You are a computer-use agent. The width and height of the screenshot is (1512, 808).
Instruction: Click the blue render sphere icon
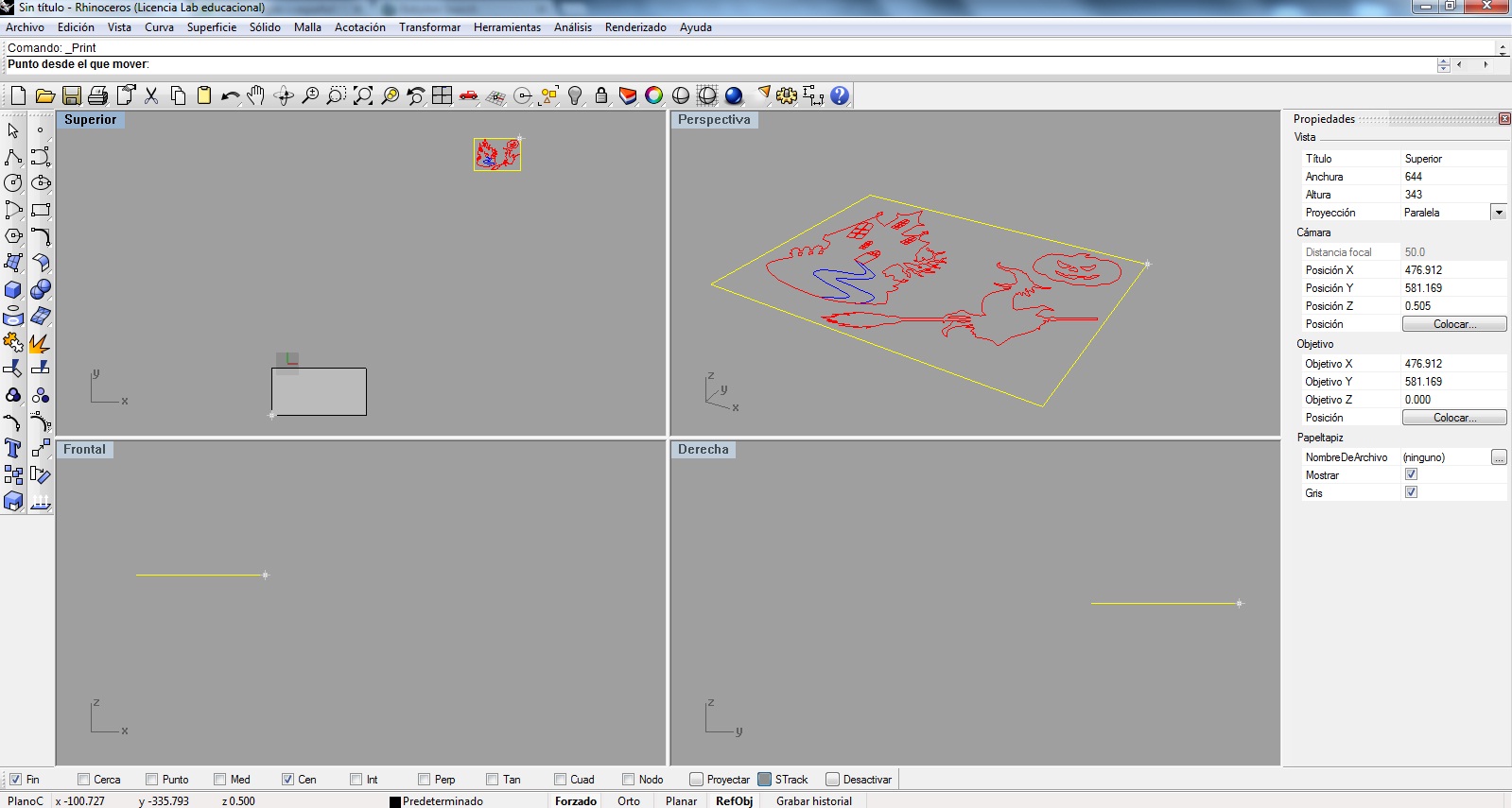tap(734, 95)
